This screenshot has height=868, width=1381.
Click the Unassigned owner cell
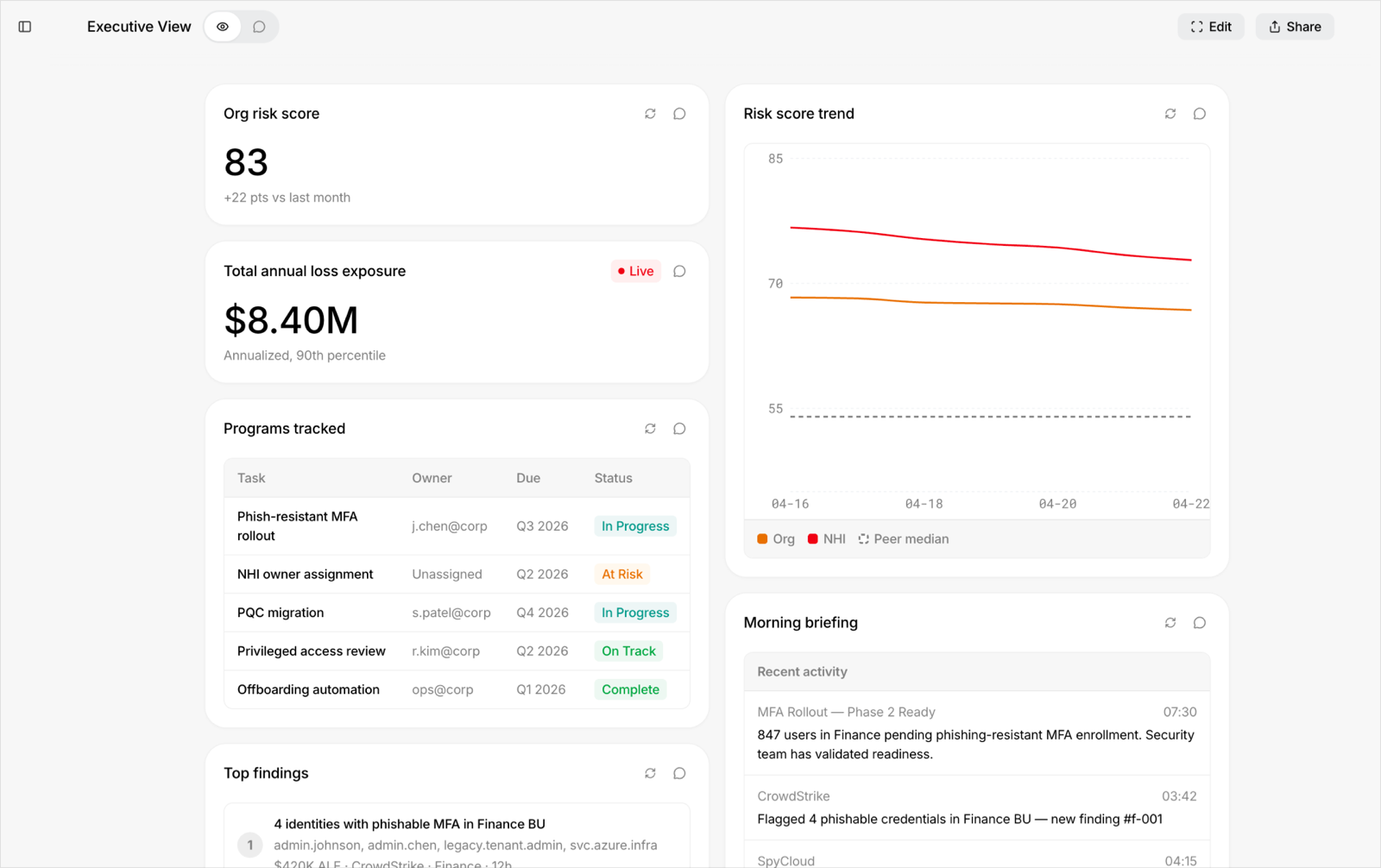[446, 574]
